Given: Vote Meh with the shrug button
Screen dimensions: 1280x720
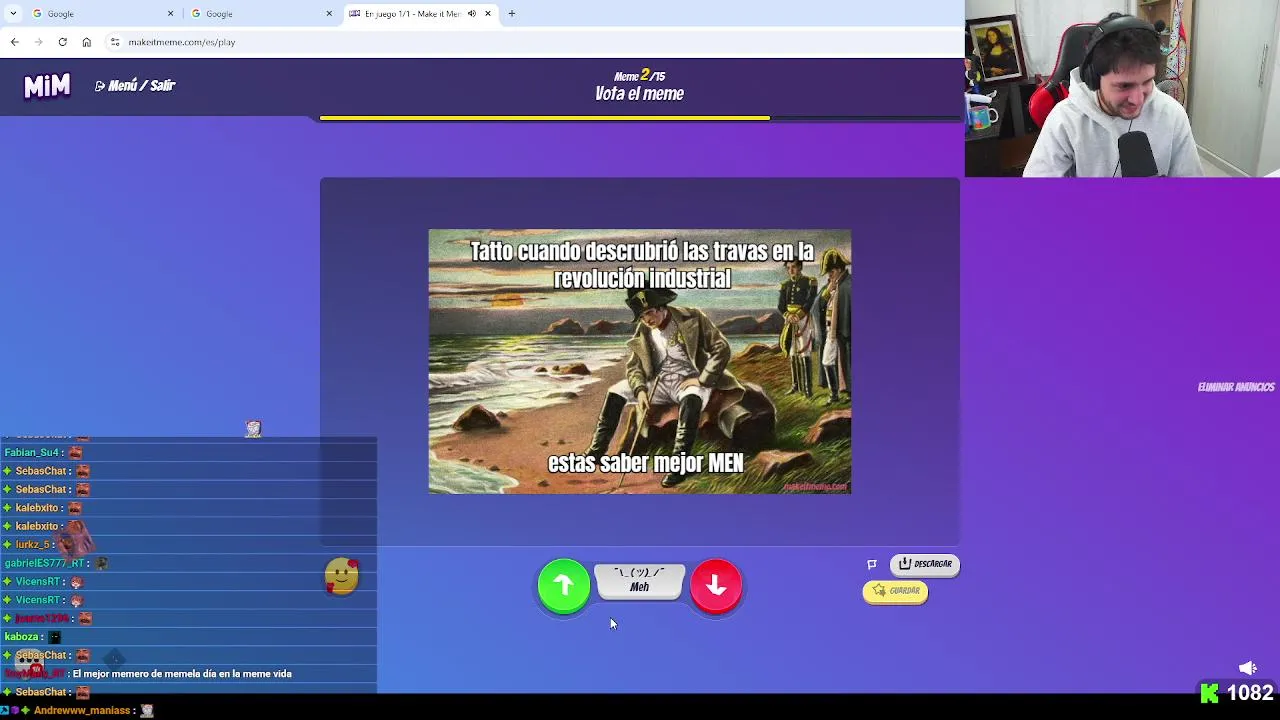Looking at the screenshot, I should click(x=640, y=580).
